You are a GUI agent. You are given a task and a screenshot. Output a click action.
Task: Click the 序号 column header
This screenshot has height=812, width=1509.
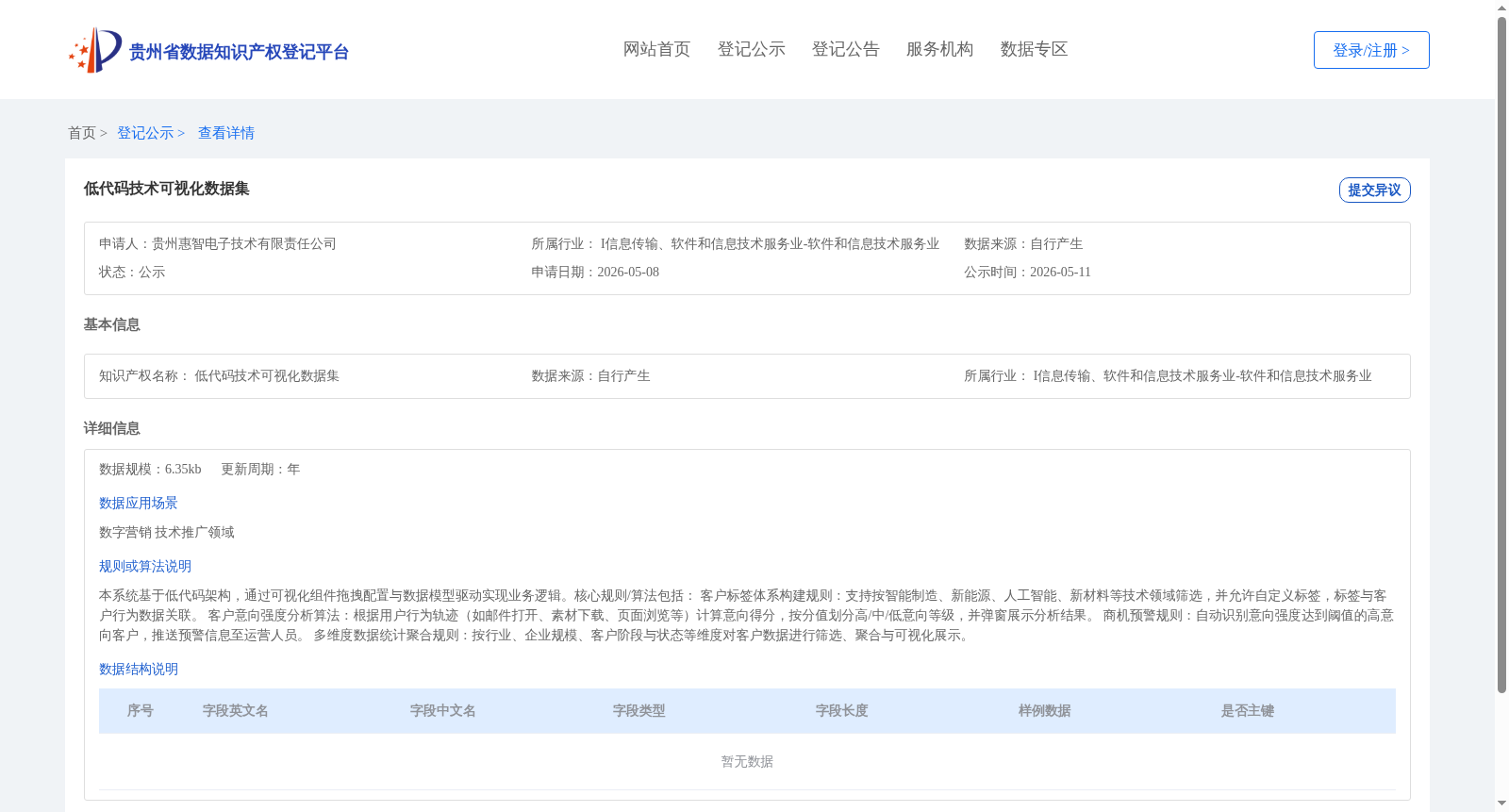click(141, 711)
